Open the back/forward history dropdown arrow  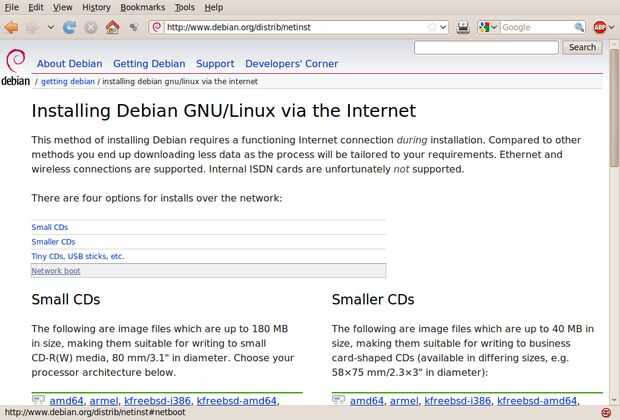[51, 27]
